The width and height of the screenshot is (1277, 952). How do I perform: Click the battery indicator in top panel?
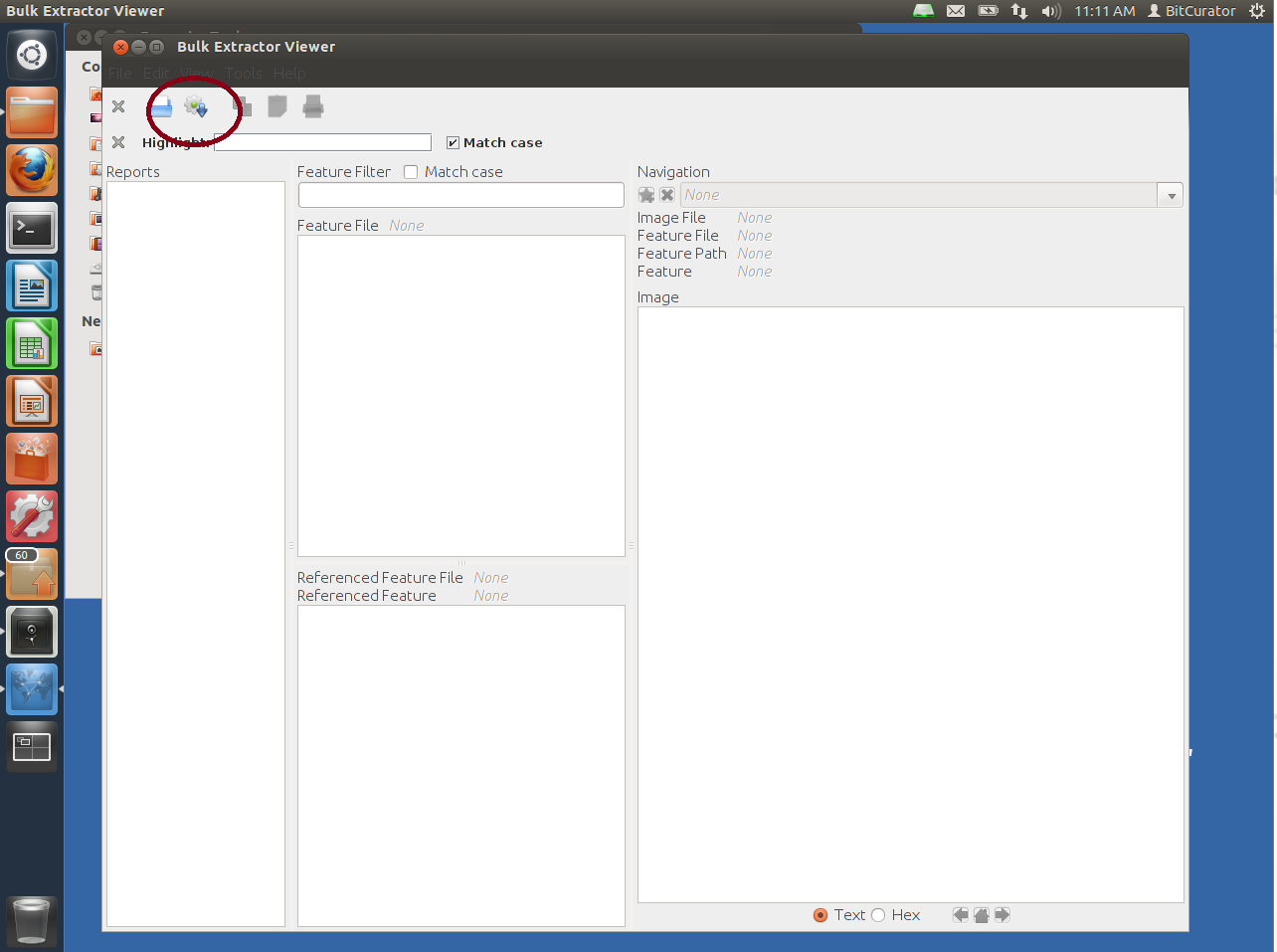tap(988, 11)
